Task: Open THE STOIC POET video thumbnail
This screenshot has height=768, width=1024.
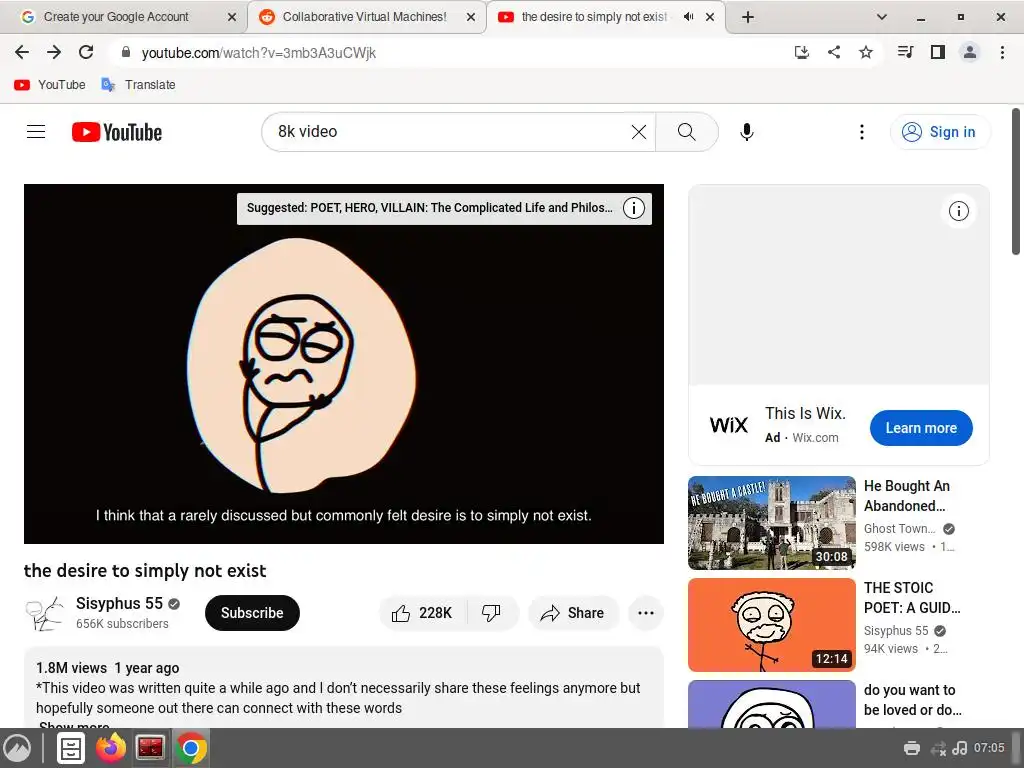Action: tap(771, 624)
